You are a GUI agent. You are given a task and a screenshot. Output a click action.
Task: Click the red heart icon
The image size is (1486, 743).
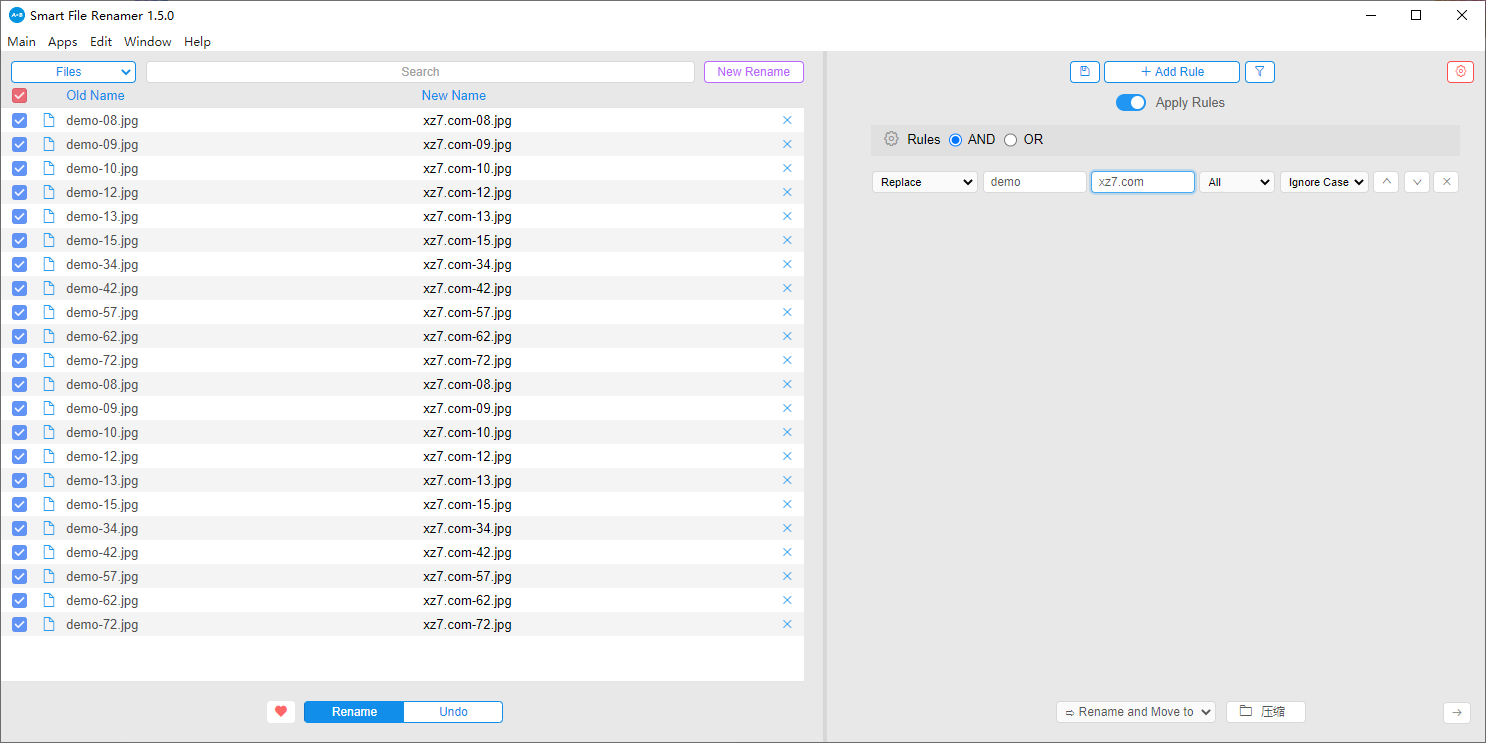click(x=281, y=712)
